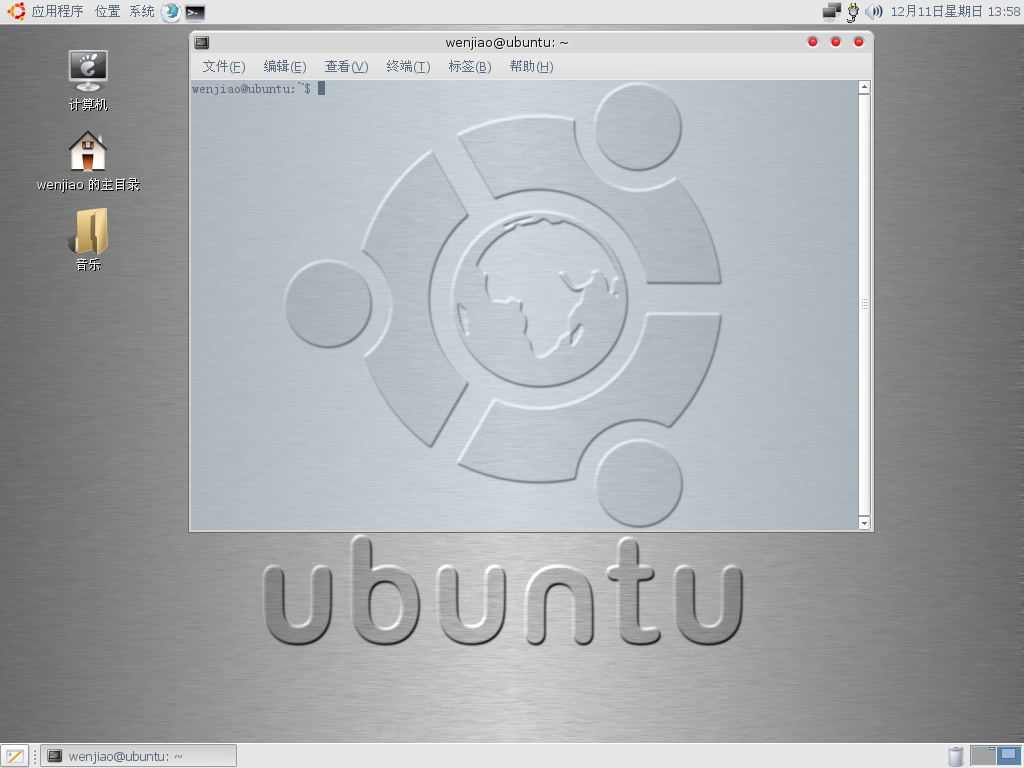Click the power plug battery icon

(853, 12)
